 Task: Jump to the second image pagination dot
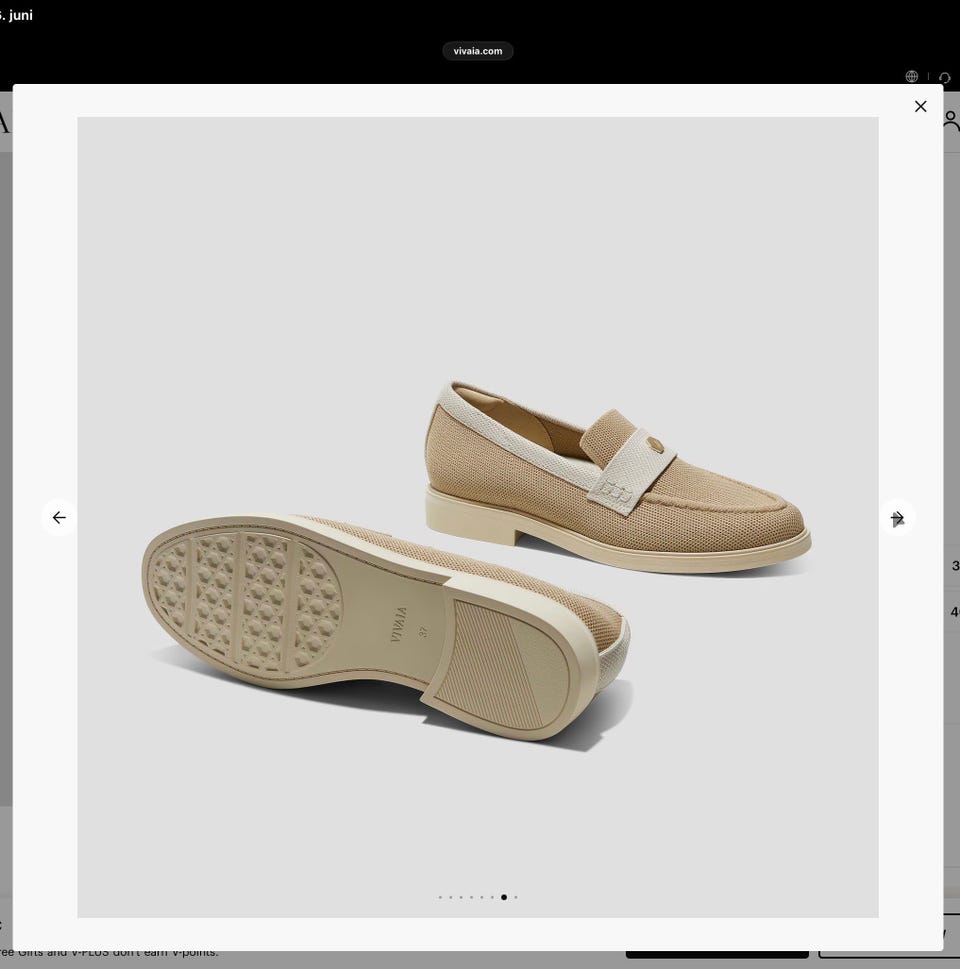coord(451,897)
